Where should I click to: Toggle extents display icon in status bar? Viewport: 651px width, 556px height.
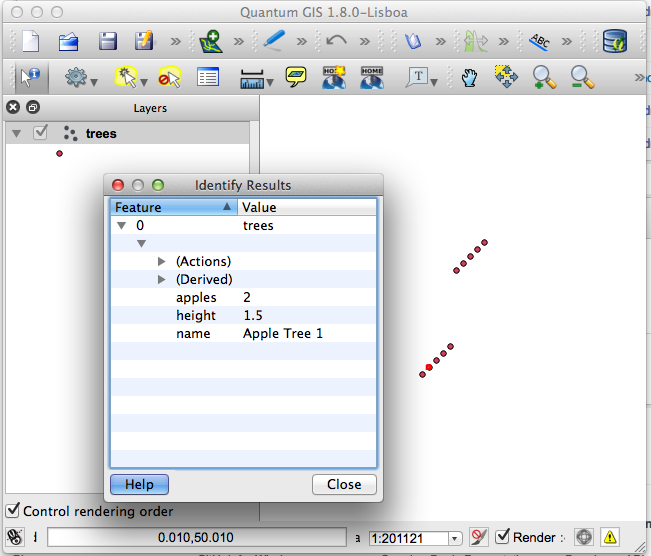click(x=15, y=537)
